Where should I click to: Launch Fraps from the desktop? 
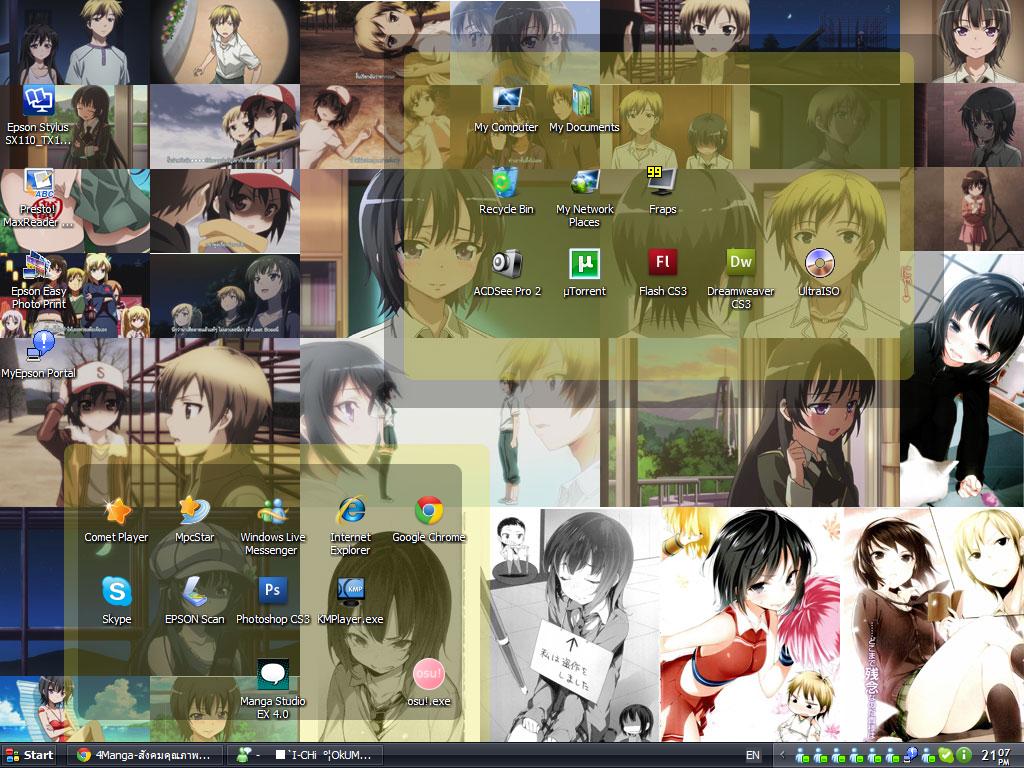point(662,191)
